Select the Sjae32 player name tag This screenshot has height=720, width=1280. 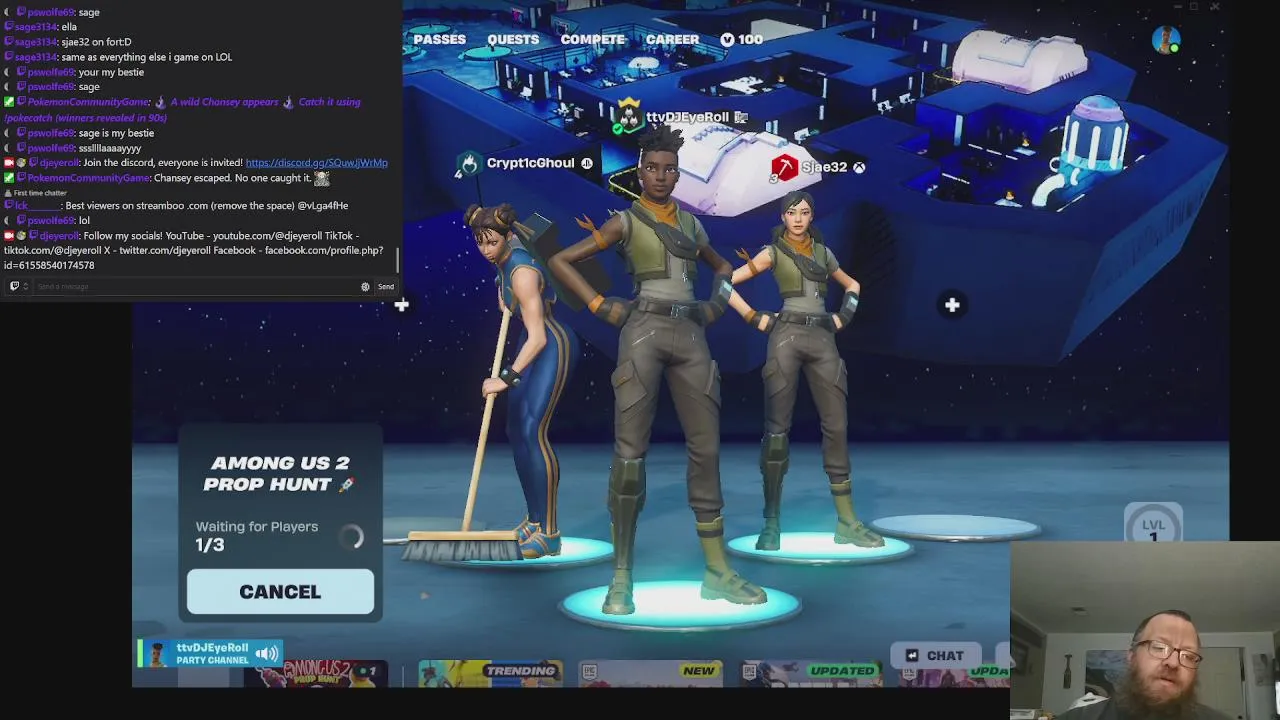[824, 167]
